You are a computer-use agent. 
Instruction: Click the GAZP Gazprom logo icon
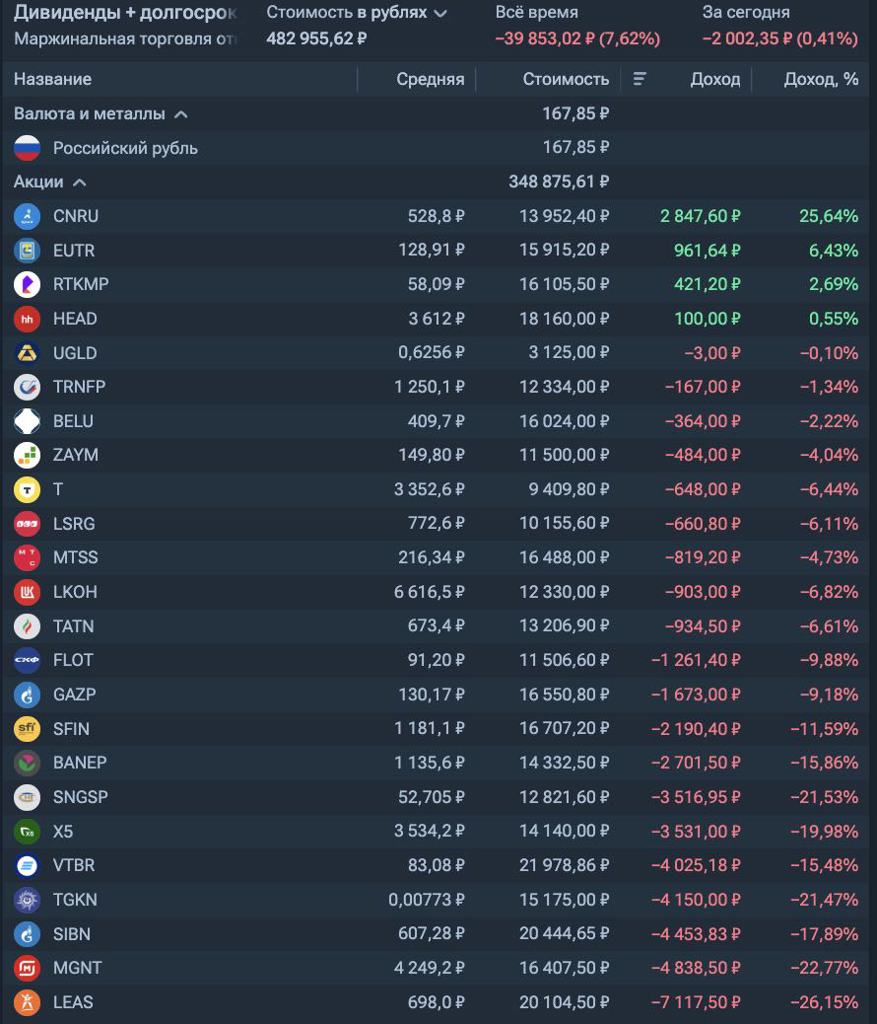tap(27, 694)
